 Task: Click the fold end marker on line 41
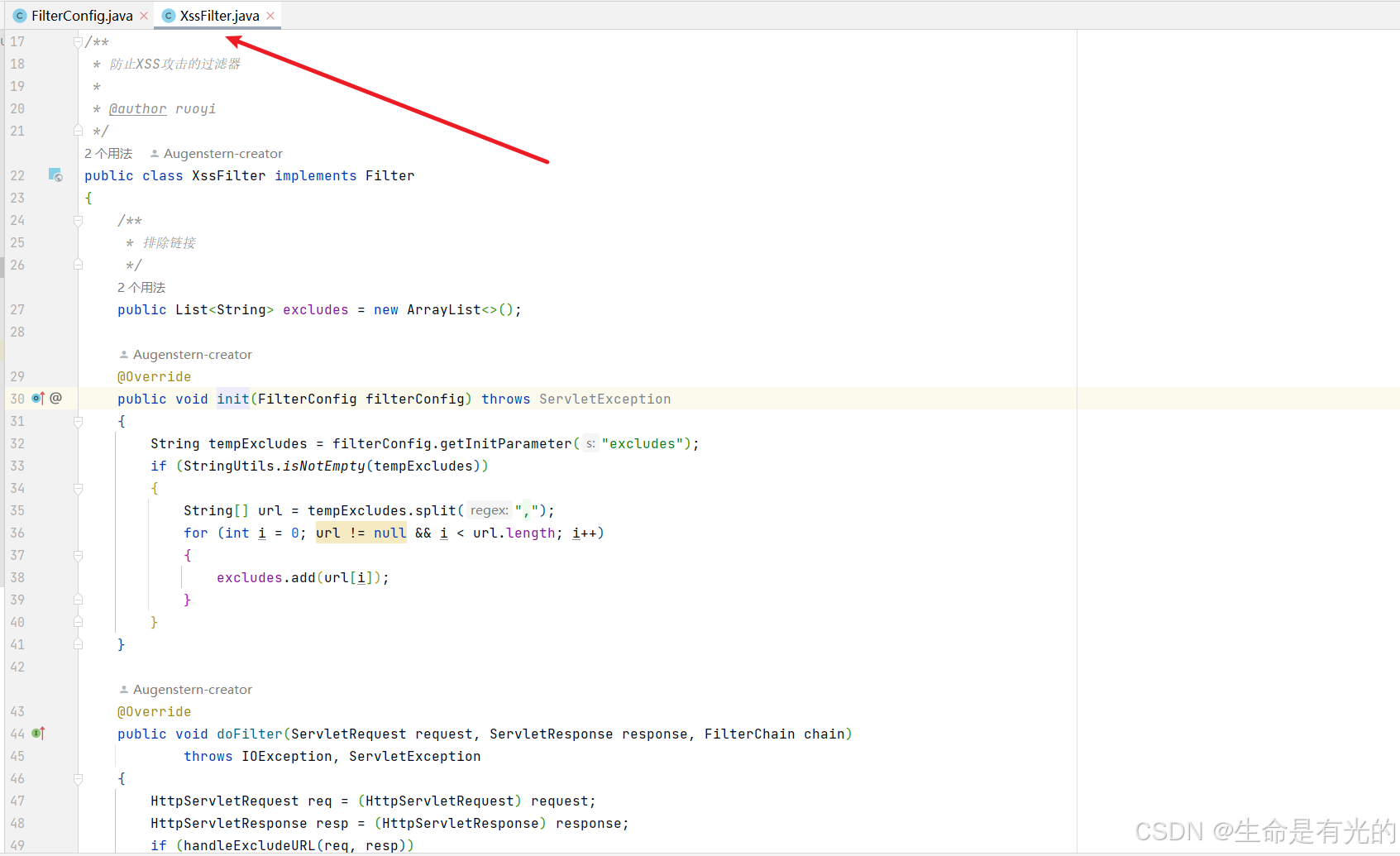[78, 644]
